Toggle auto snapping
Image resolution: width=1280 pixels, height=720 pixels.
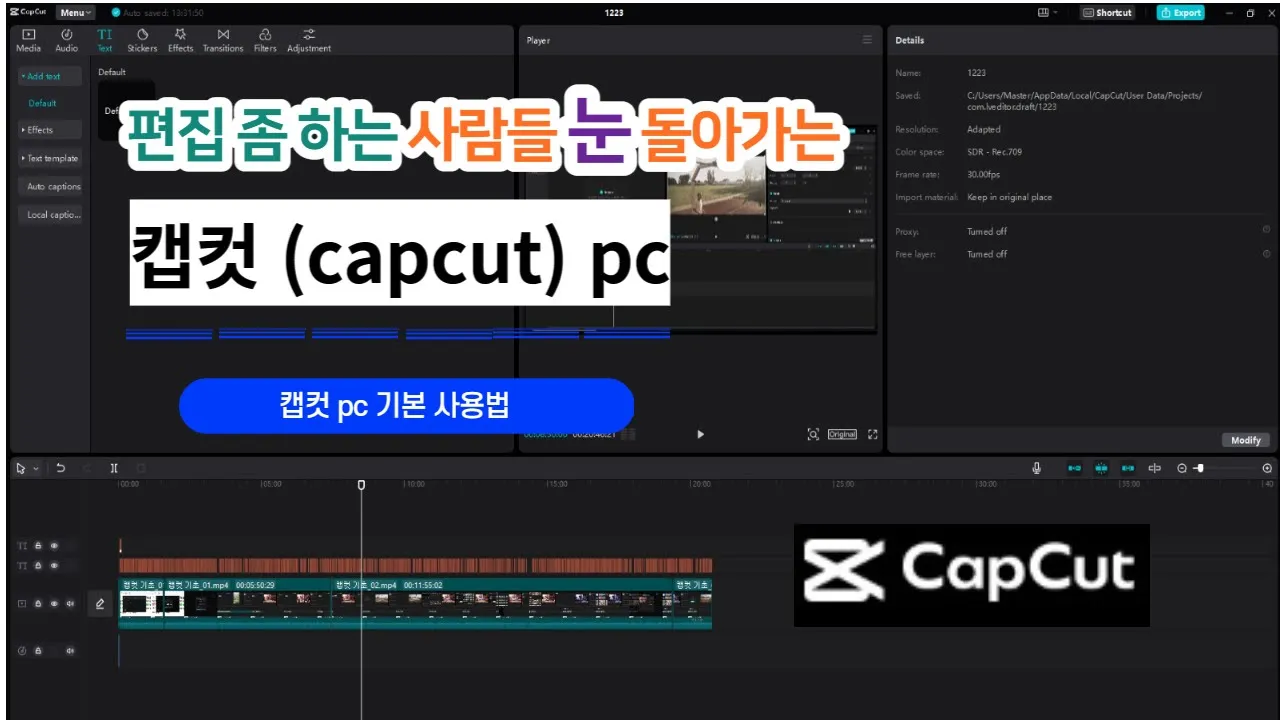(x=1101, y=468)
